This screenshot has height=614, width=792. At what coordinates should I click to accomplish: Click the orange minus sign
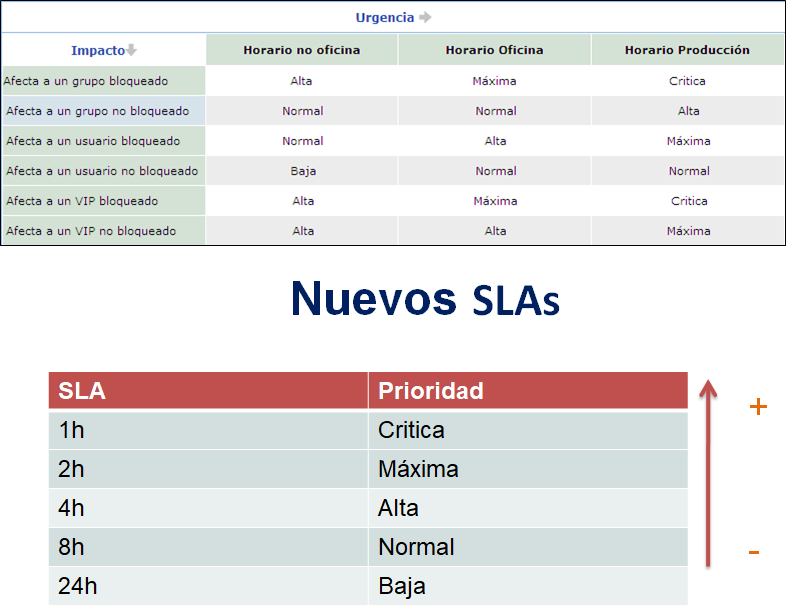tap(754, 553)
